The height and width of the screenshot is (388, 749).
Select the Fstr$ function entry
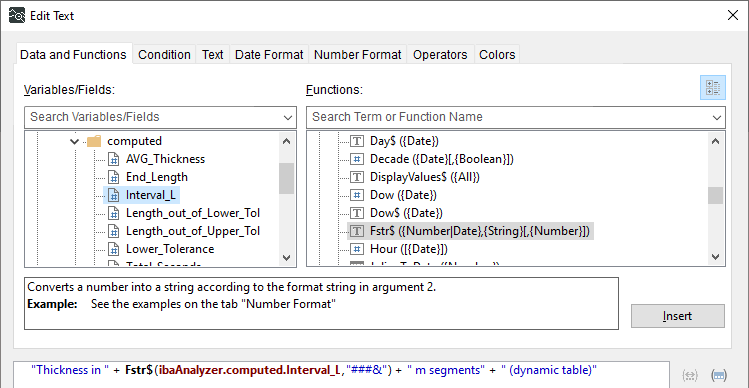click(480, 231)
